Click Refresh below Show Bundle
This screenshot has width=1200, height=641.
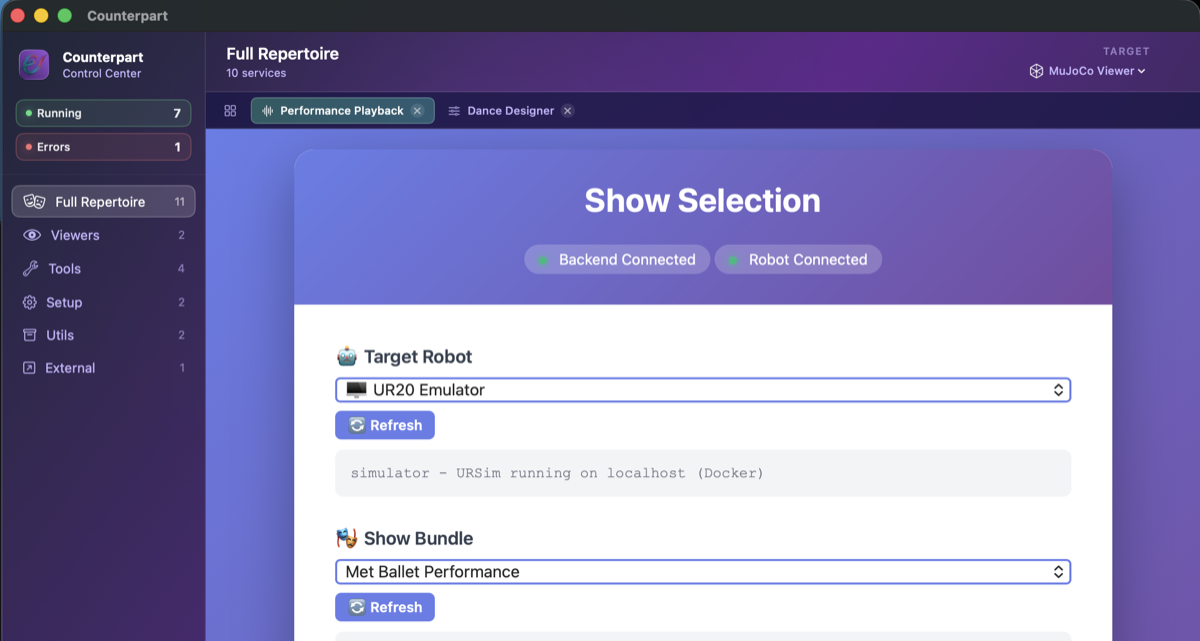tap(385, 607)
